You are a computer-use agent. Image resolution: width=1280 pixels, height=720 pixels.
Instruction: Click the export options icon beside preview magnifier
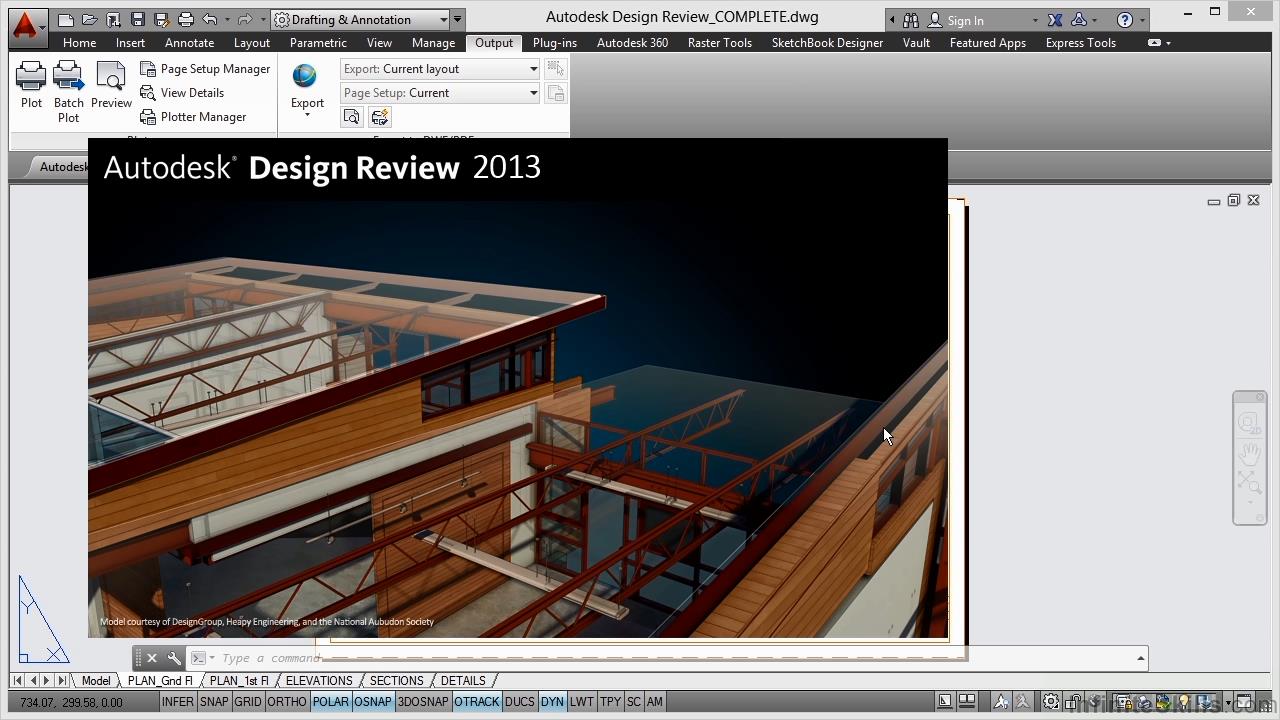click(x=380, y=117)
